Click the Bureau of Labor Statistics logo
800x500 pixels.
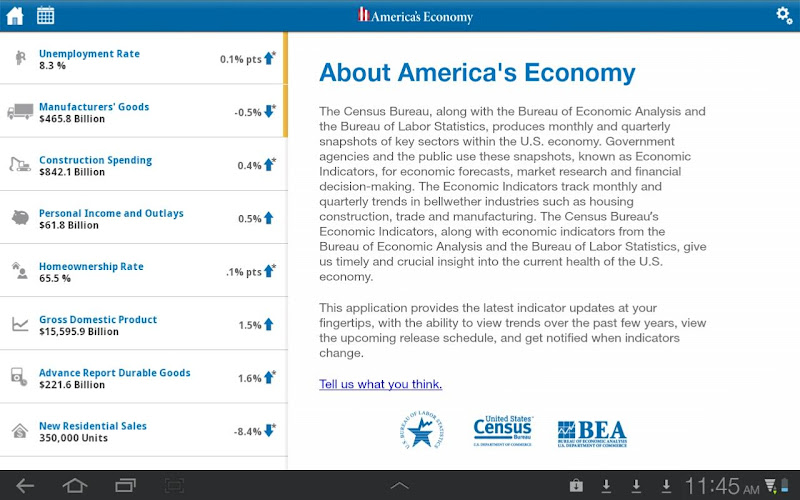pos(421,431)
